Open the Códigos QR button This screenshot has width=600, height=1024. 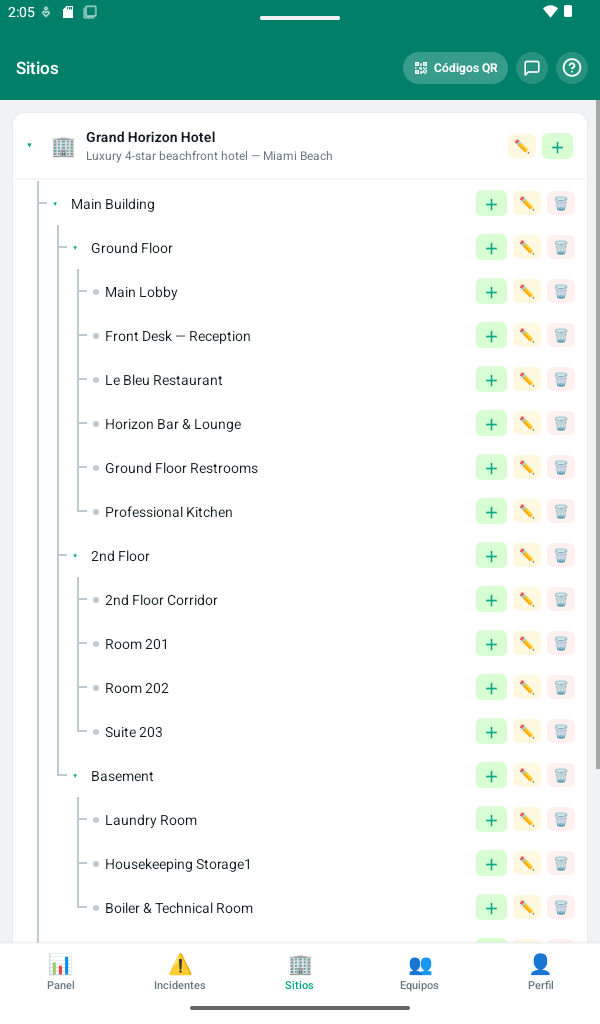coord(455,68)
